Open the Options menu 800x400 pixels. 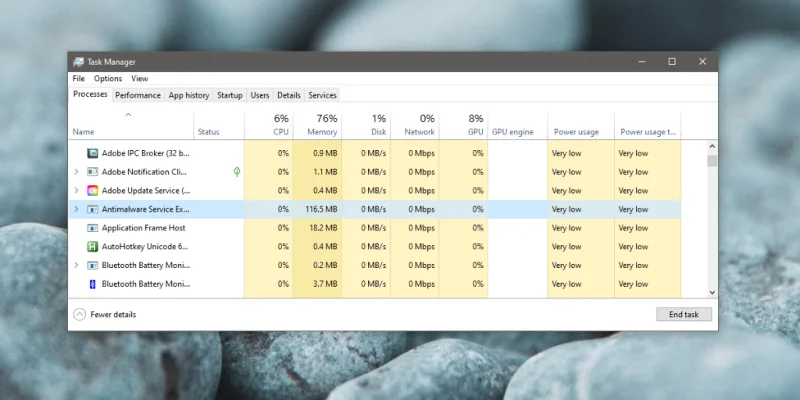[x=108, y=79]
